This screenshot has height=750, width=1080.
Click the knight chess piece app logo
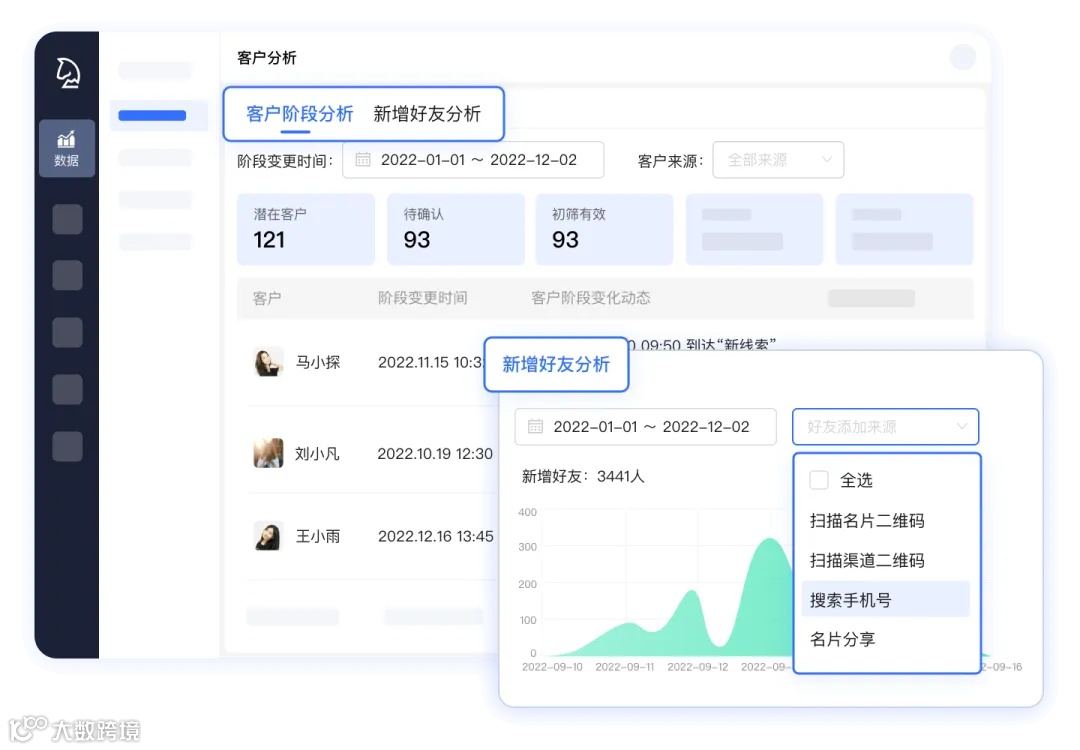(66, 71)
